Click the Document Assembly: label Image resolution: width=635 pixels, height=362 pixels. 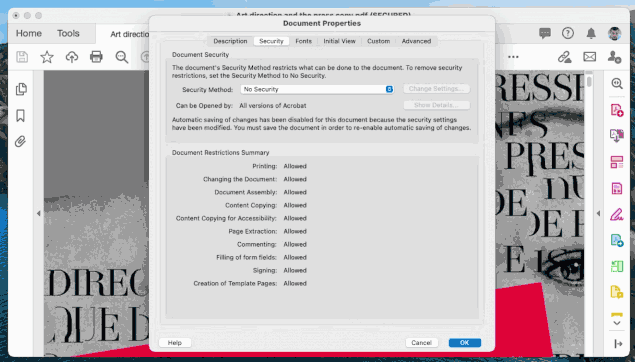[x=246, y=192]
